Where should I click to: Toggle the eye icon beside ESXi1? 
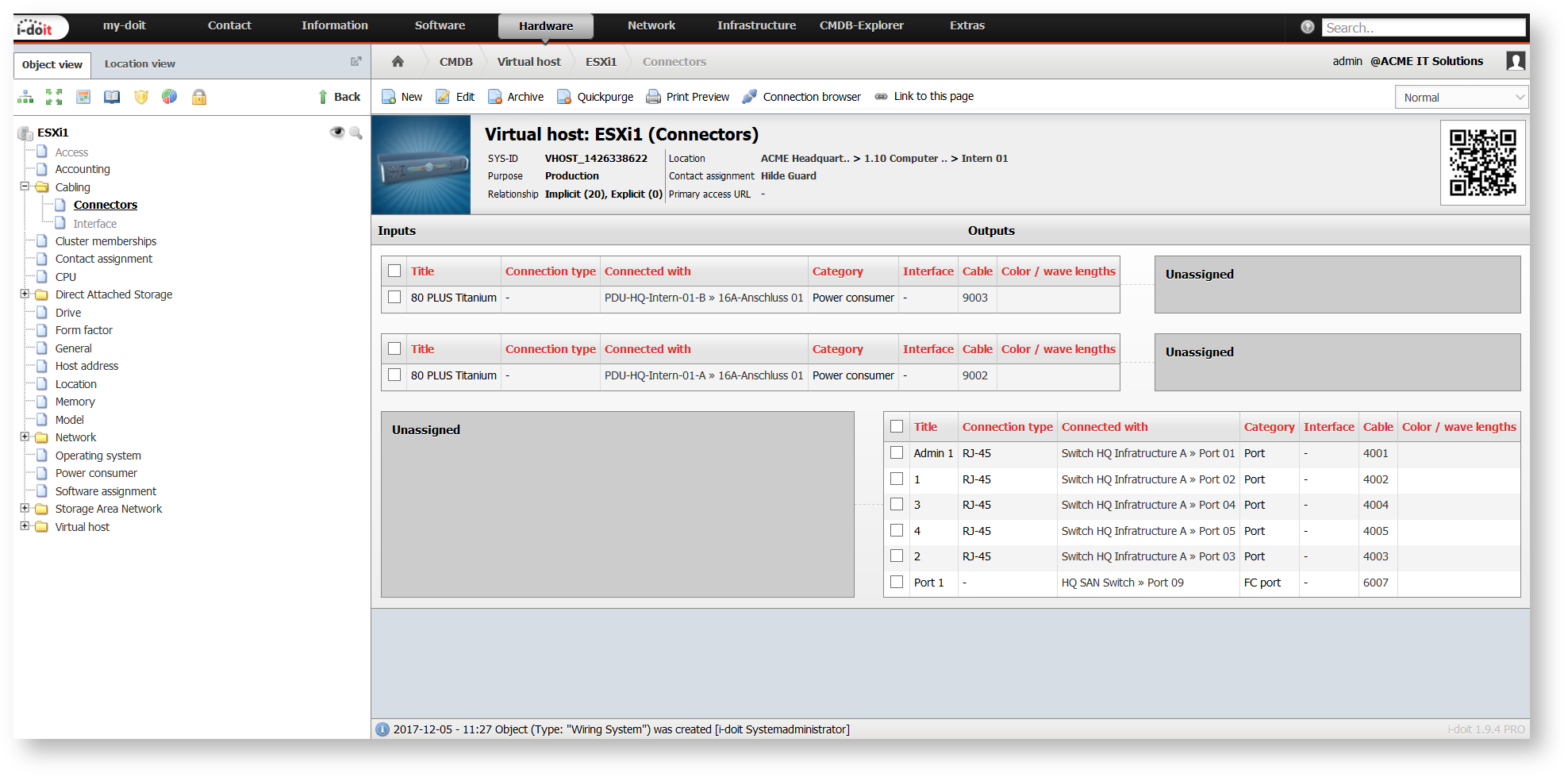[x=337, y=132]
